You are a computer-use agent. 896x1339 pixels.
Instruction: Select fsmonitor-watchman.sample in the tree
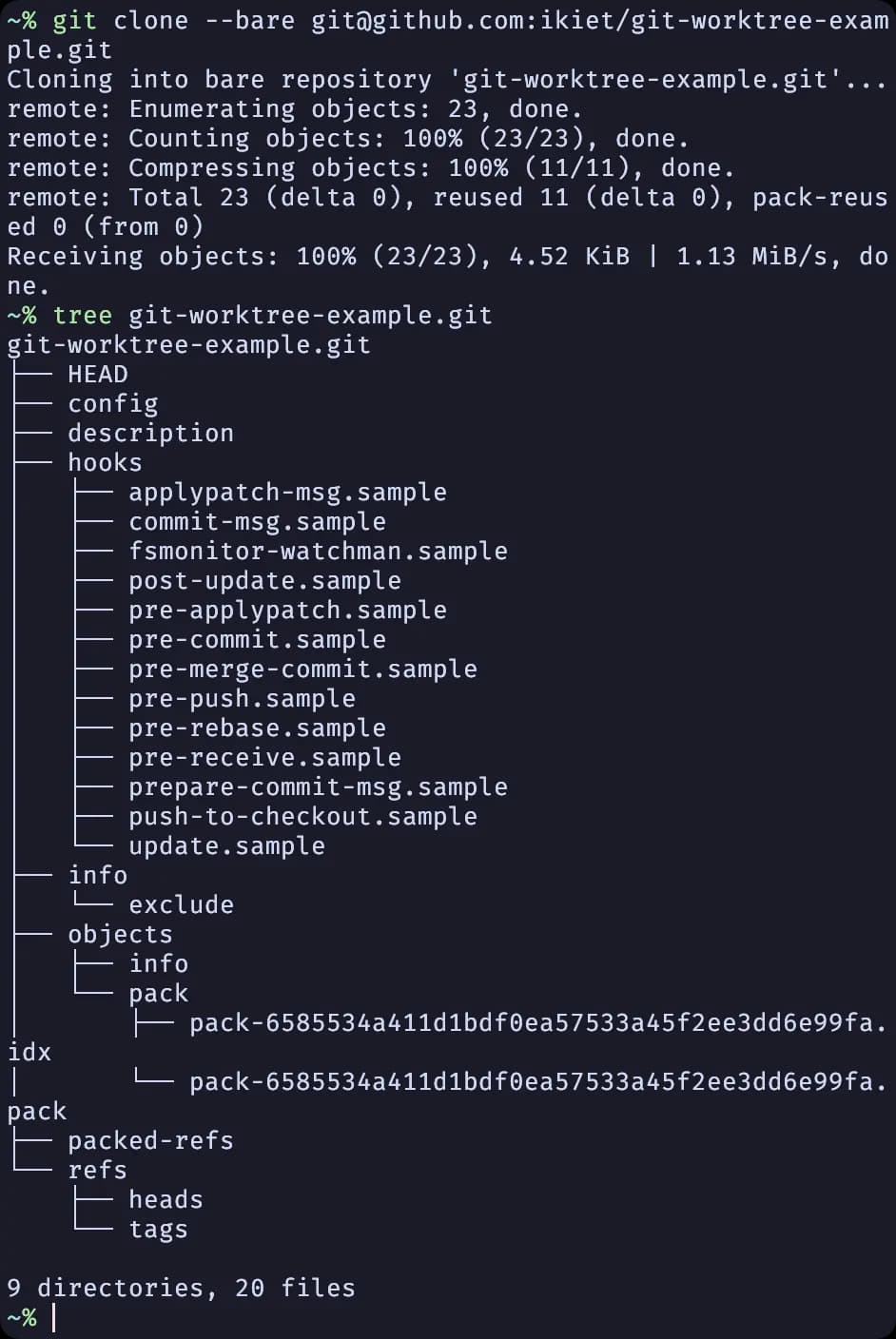click(x=318, y=551)
